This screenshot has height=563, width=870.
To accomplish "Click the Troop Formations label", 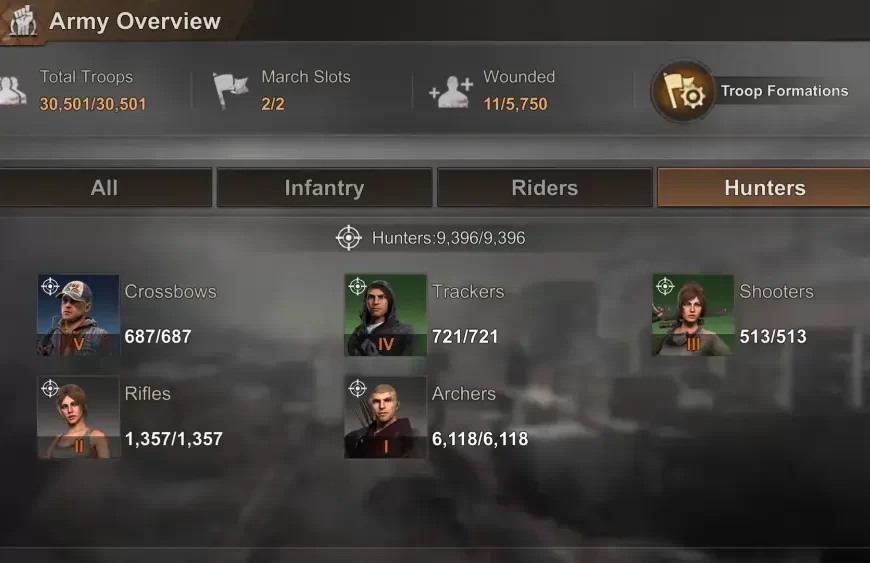I will pyautogui.click(x=785, y=91).
